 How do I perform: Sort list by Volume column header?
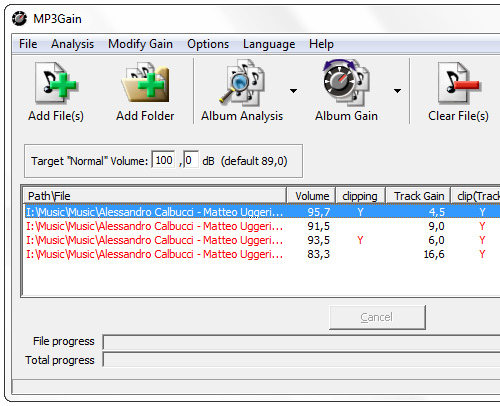click(x=311, y=196)
